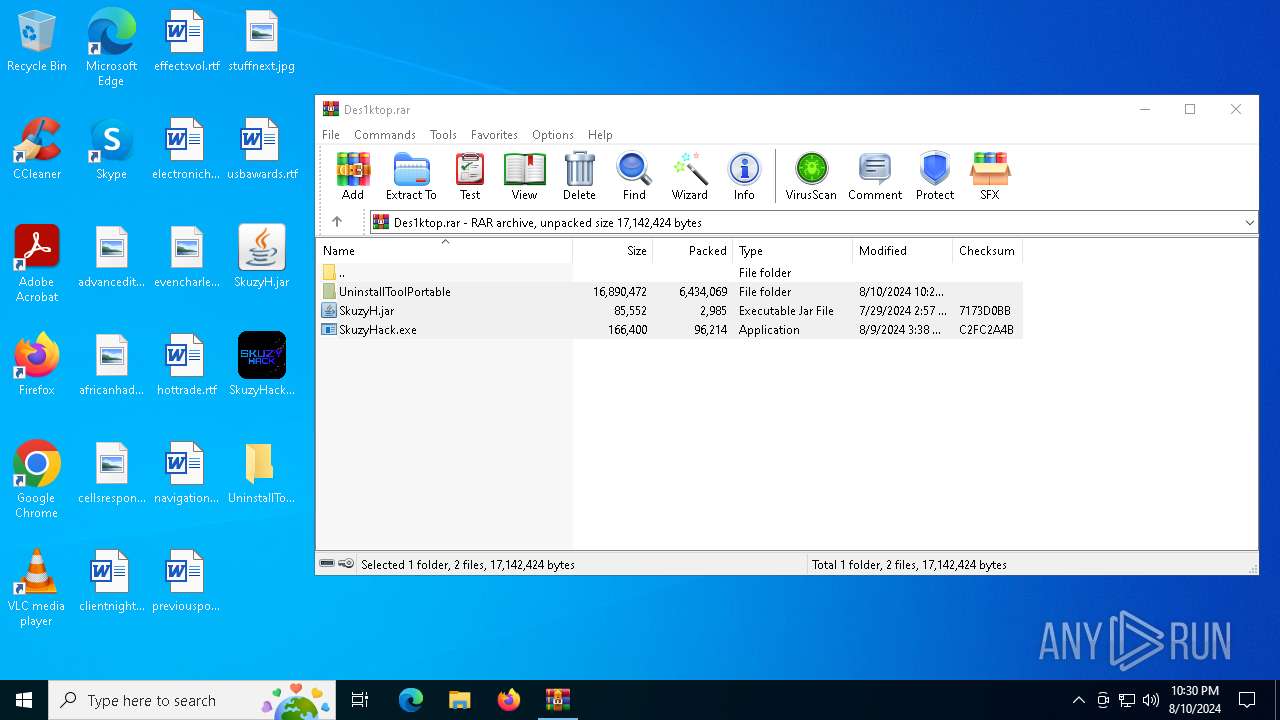The image size is (1280, 720).
Task: Run the Test archive tool
Action: pyautogui.click(x=470, y=176)
